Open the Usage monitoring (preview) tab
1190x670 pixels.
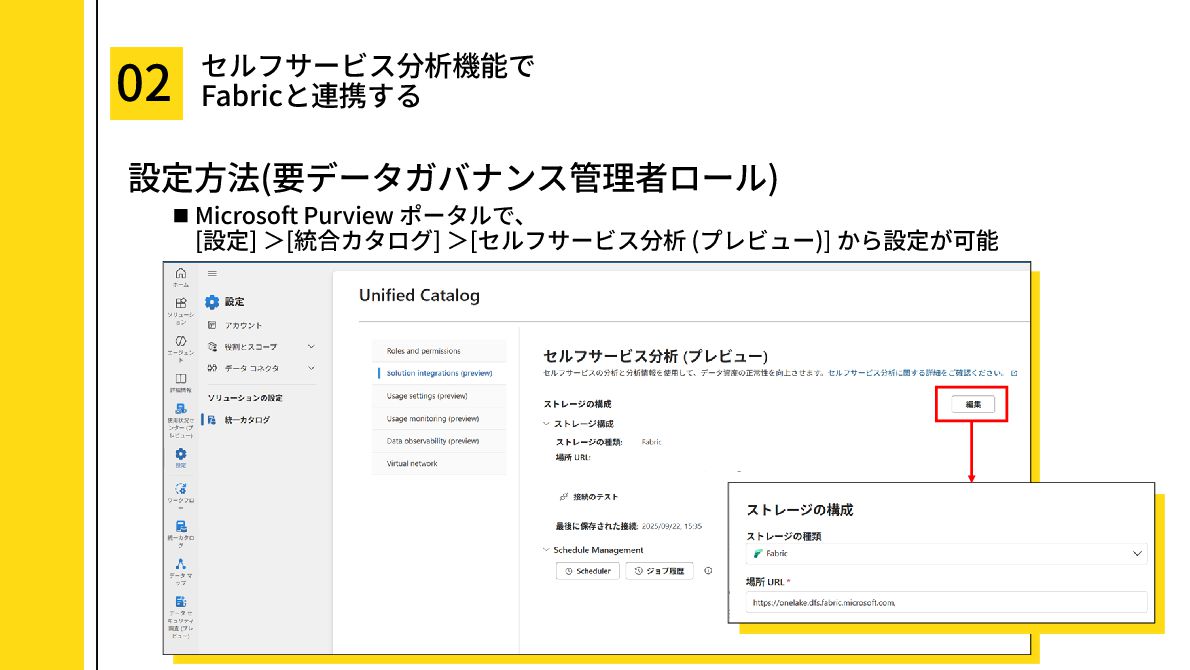[x=439, y=418]
